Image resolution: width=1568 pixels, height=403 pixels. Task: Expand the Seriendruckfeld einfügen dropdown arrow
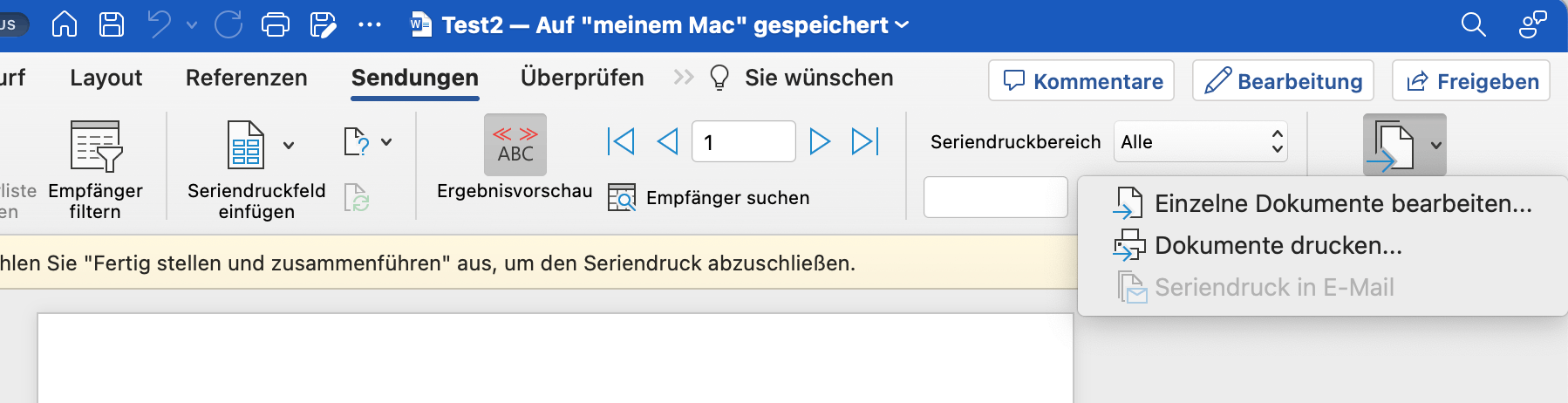[x=289, y=145]
